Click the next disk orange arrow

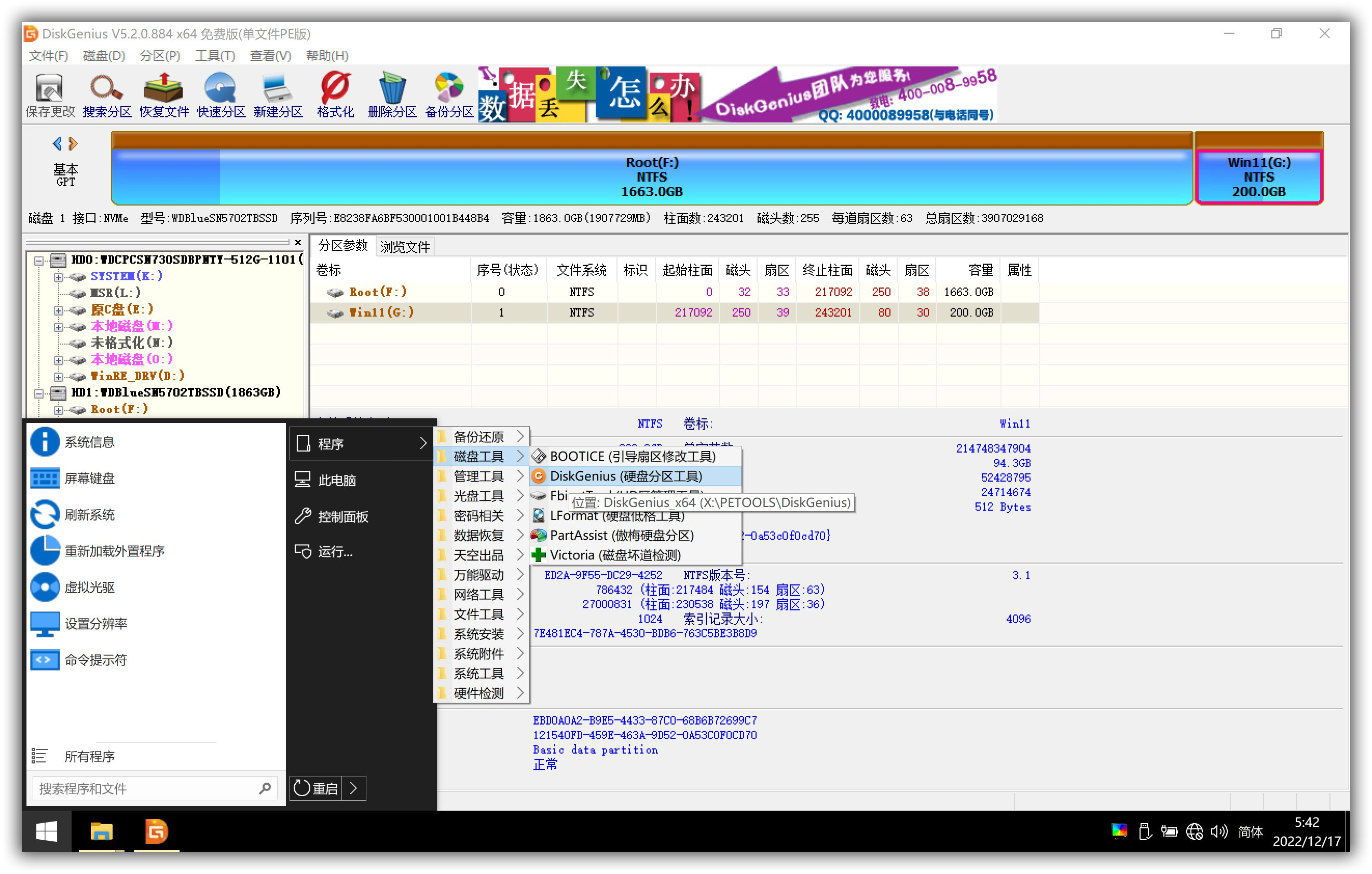[x=74, y=144]
